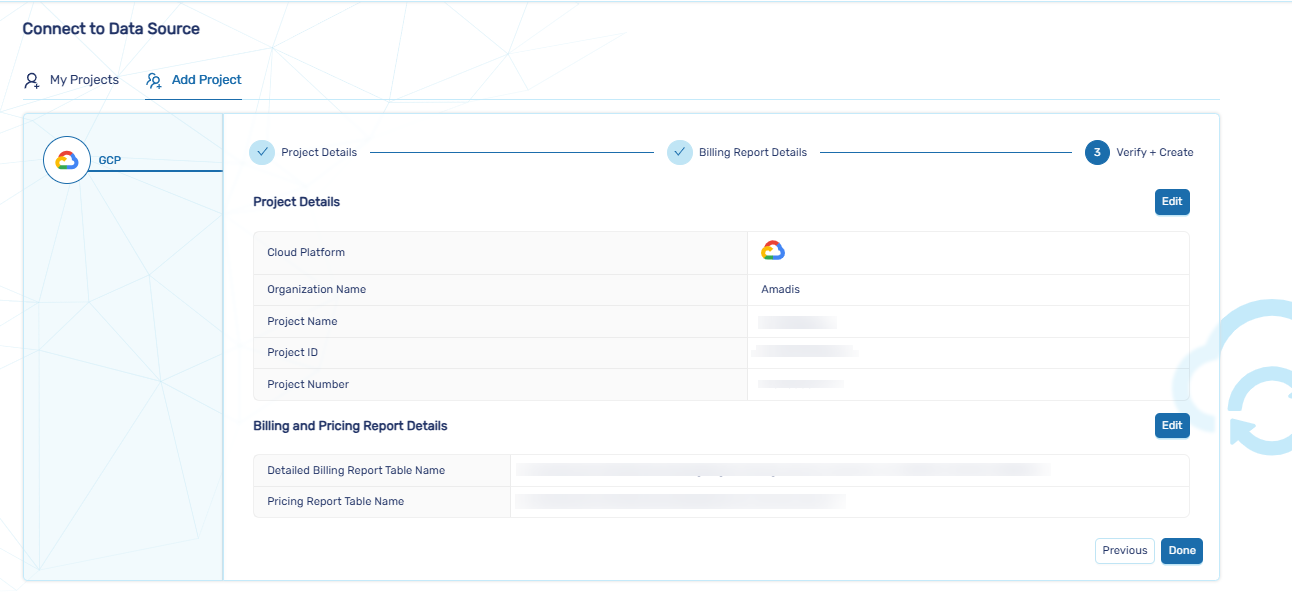The height and width of the screenshot is (593, 1292).
Task: Jump to the Project Details step label
Action: [x=319, y=152]
